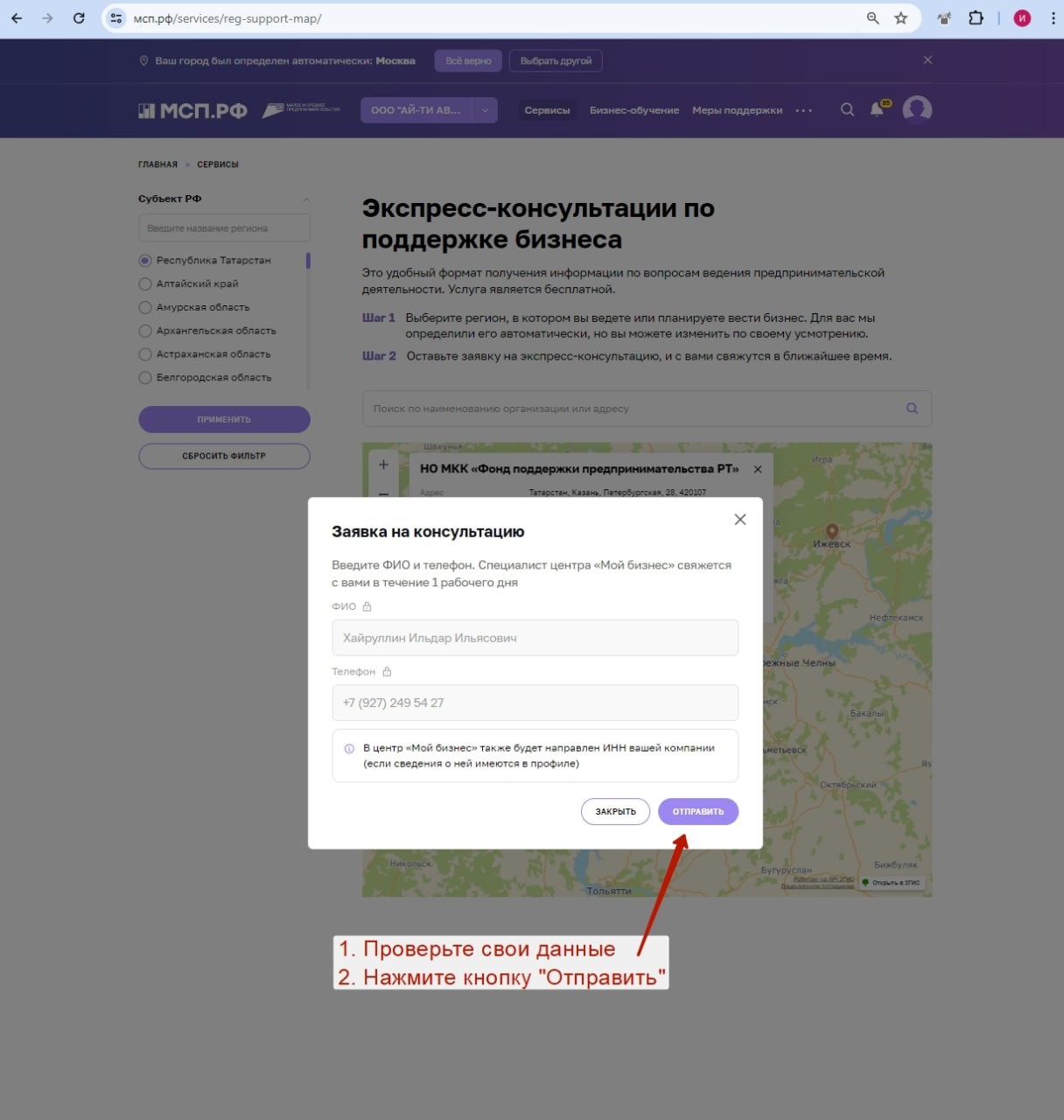Collapse the Субъект РФ filter section

click(305, 199)
